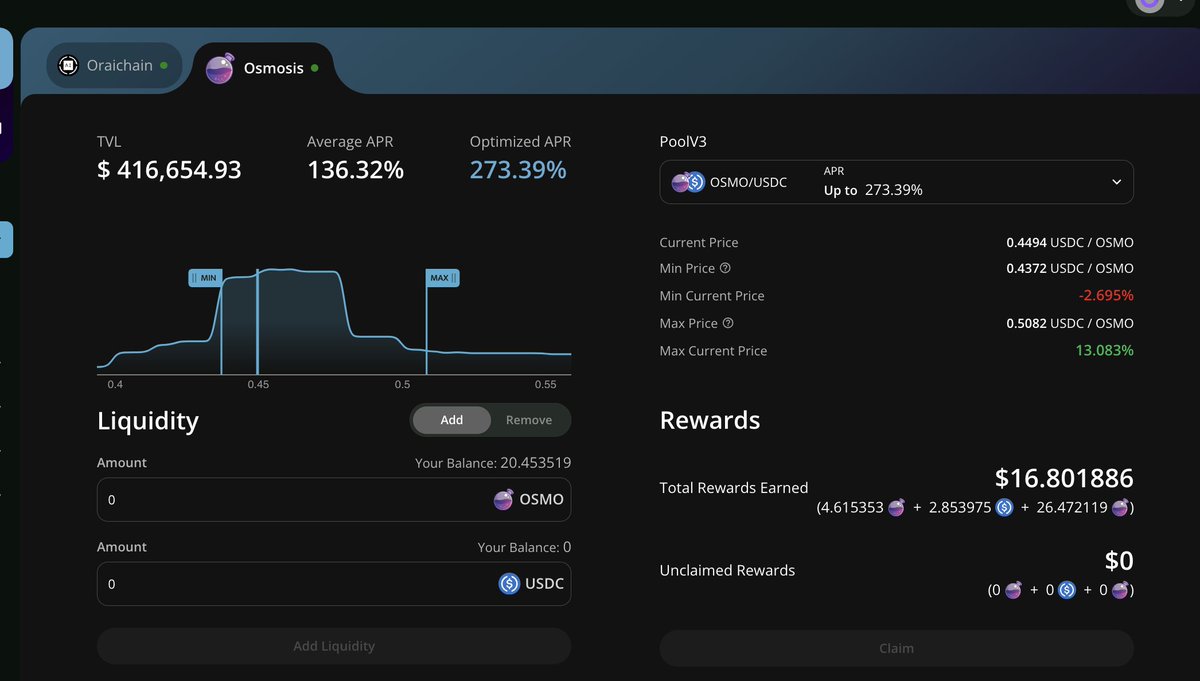
Task: Click the TVL value $ 416,654.93
Action: pyautogui.click(x=169, y=170)
